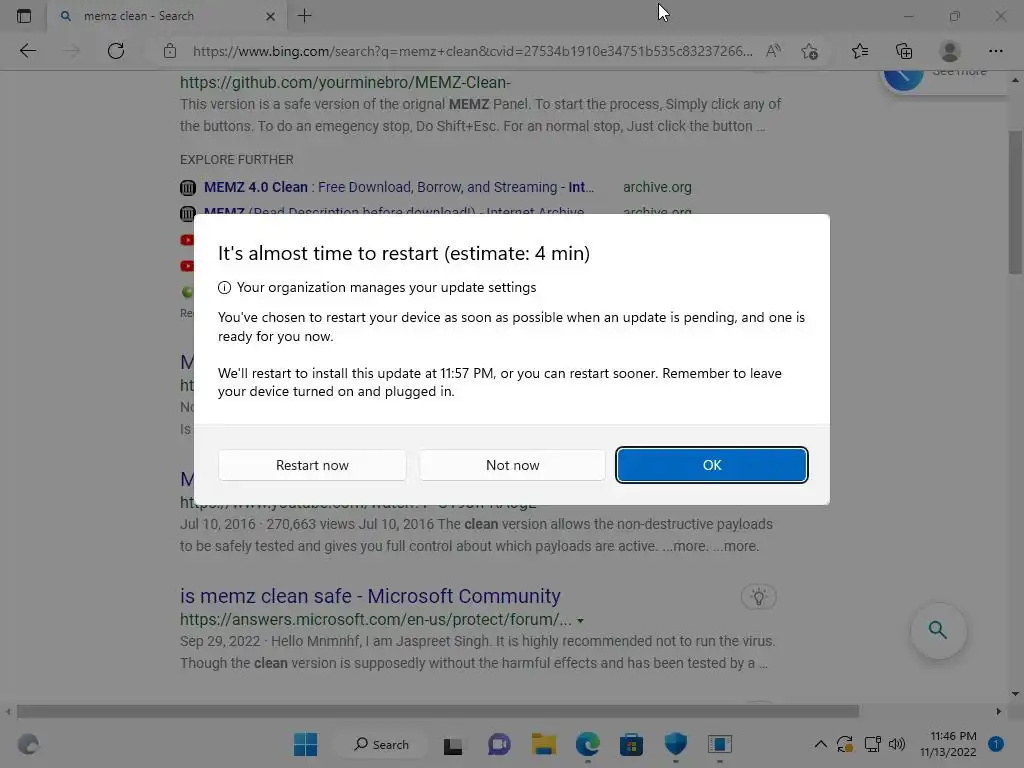View site information lock icon

170,51
